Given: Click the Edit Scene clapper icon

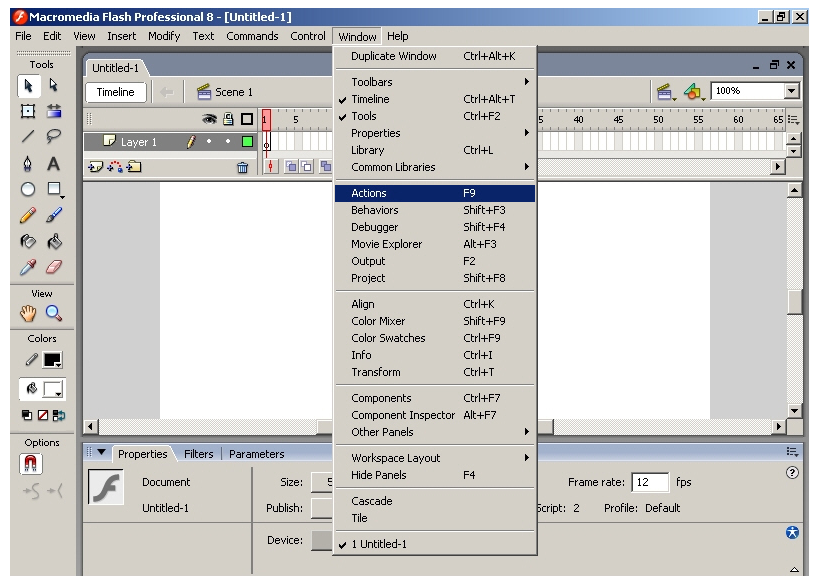Looking at the screenshot, I should (665, 93).
